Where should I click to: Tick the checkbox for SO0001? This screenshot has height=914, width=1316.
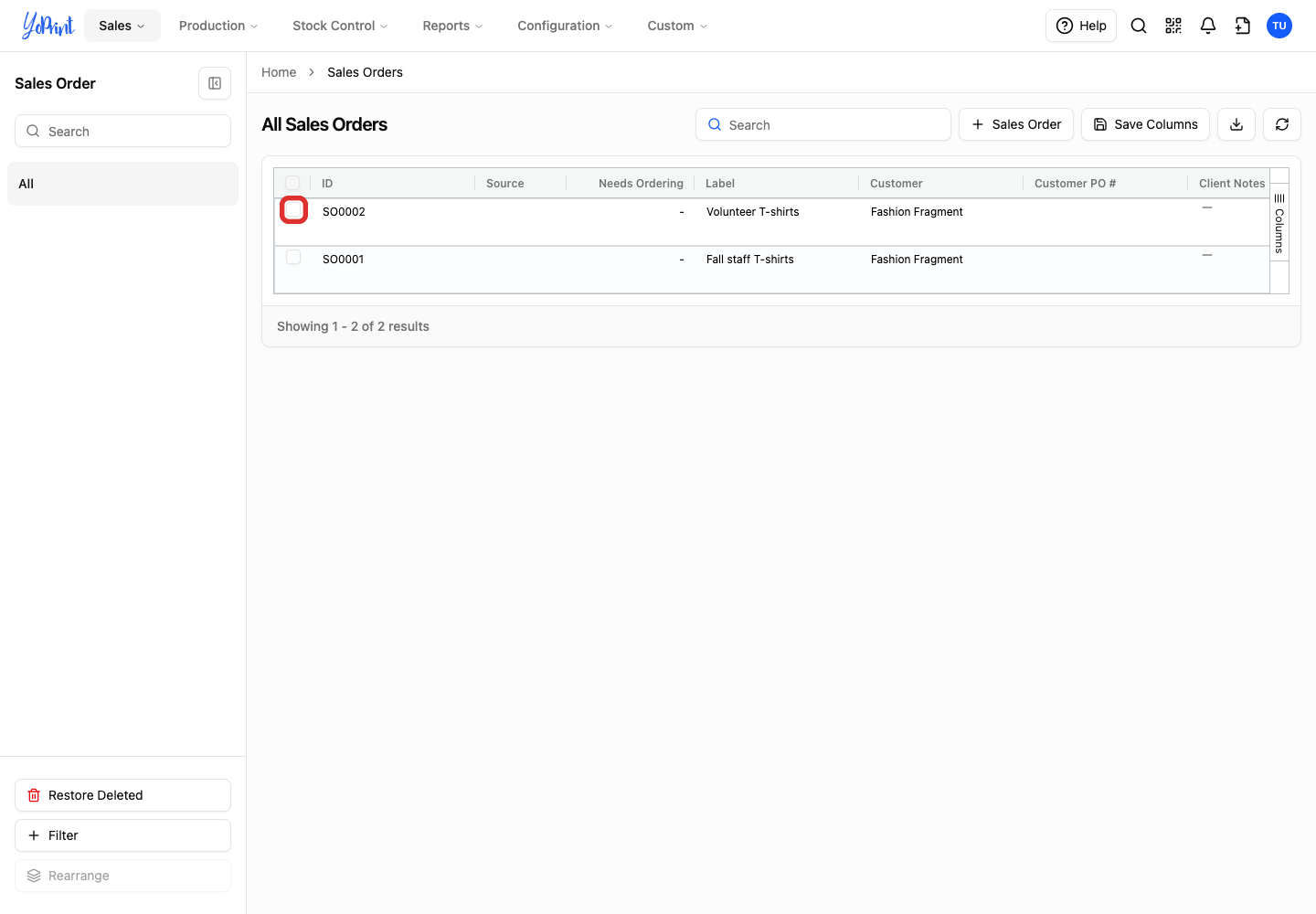(293, 258)
